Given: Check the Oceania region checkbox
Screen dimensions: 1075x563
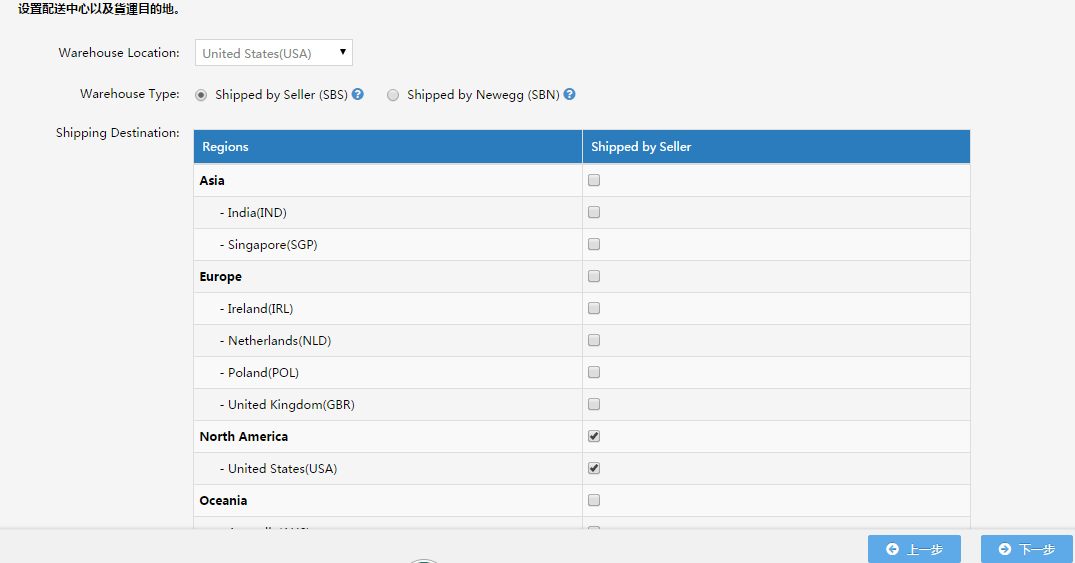Looking at the screenshot, I should pyautogui.click(x=594, y=501).
